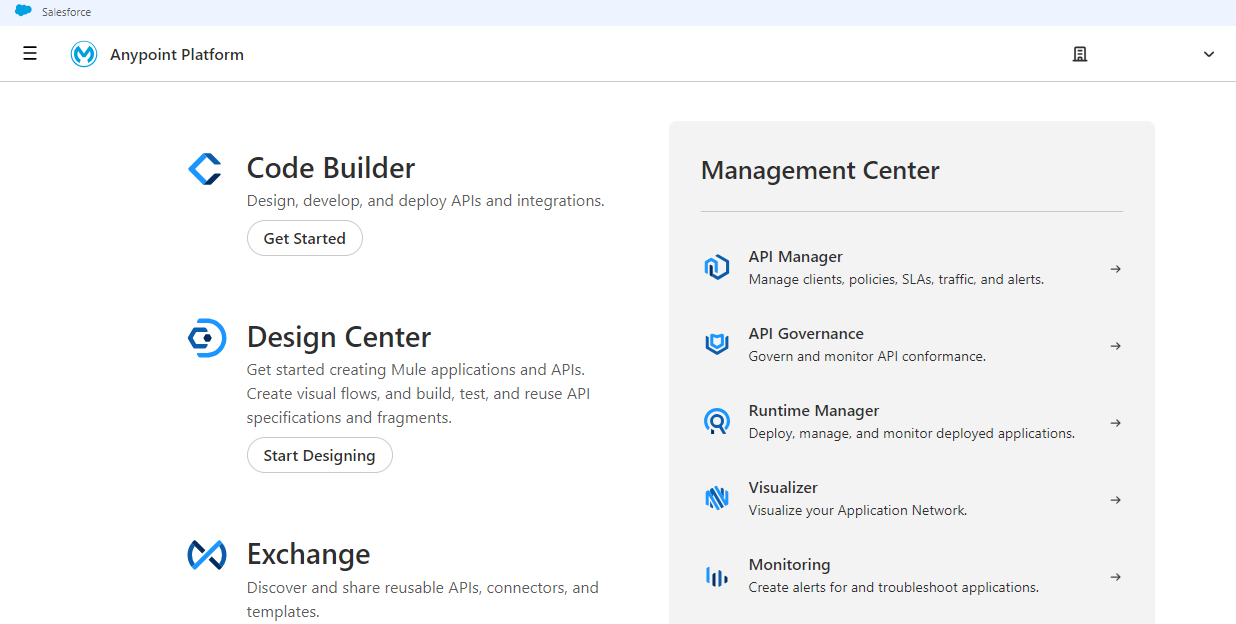Viewport: 1236px width, 624px height.
Task: Click "Get started creating Mule applications" description
Action: point(419,394)
